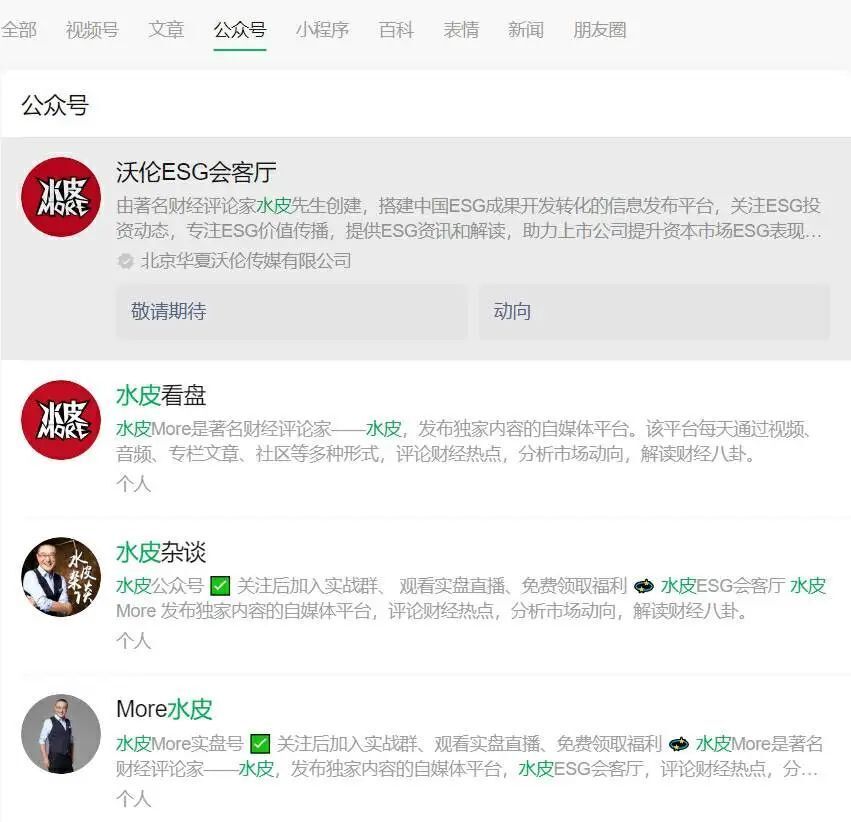
Task: Open the 朋友圈 tab
Action: tap(600, 30)
